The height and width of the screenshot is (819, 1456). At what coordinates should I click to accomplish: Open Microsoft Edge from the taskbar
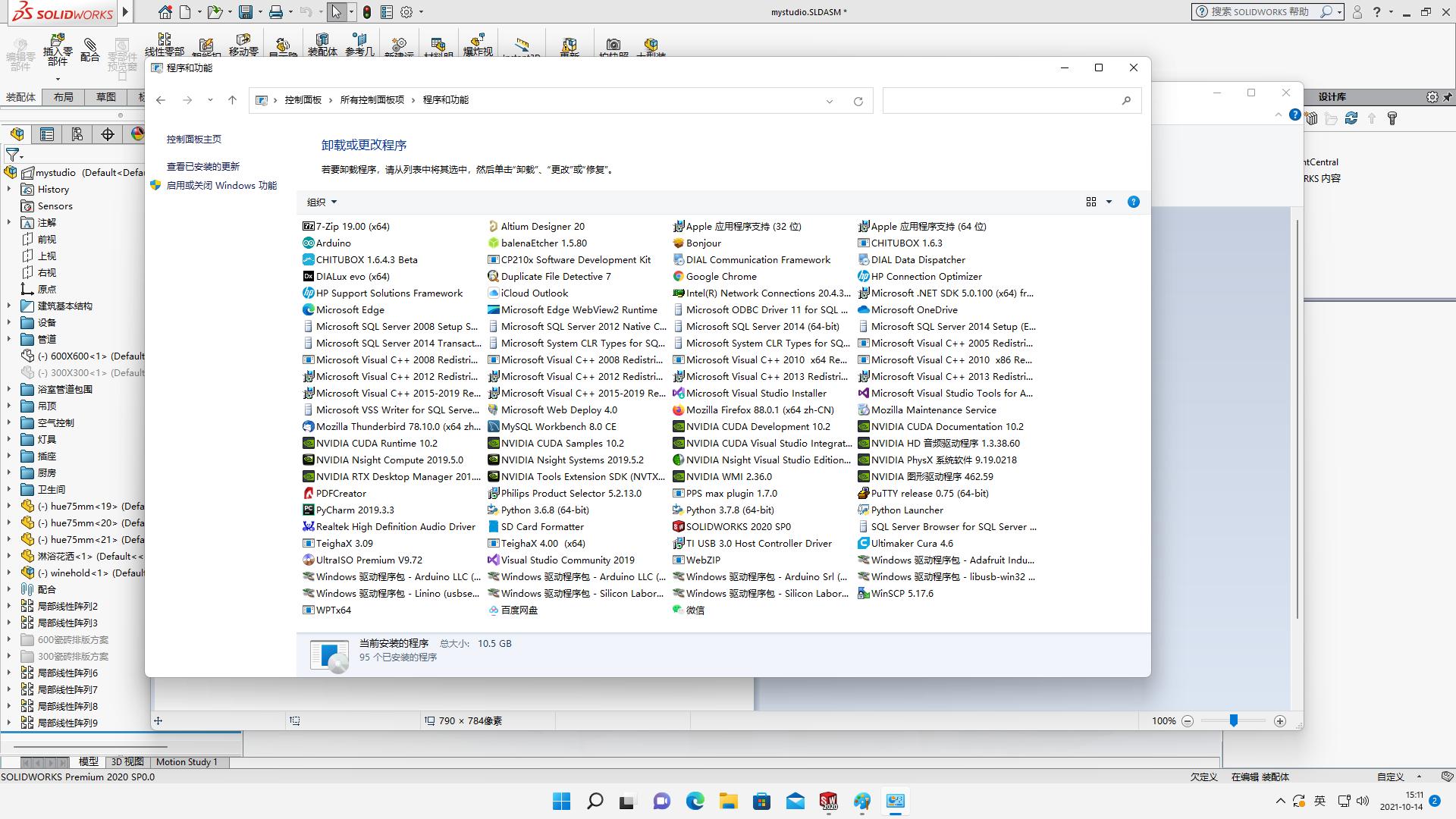695,801
